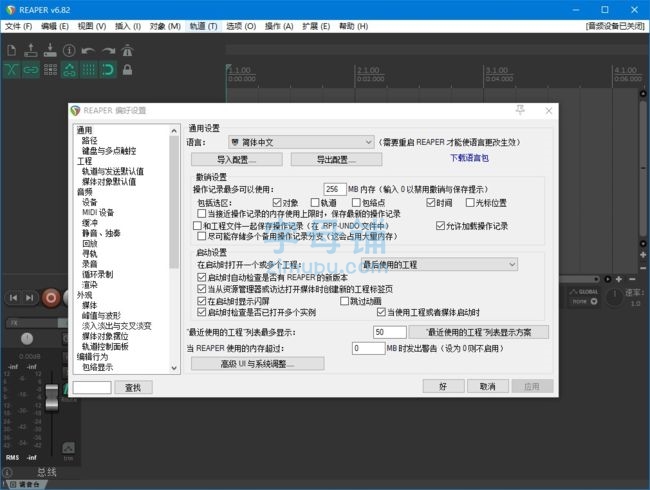This screenshot has width=650, height=490.
Task: Open the '文件 (F)' menu
Action: click(19, 26)
